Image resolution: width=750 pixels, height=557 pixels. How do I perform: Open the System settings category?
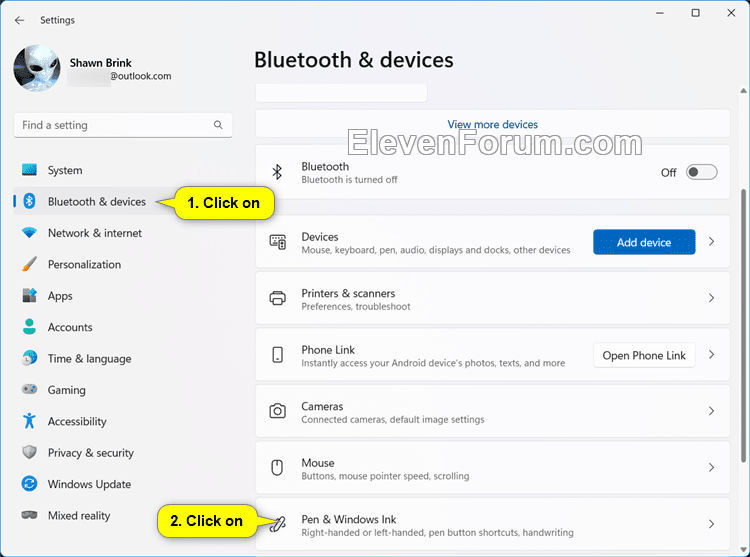point(65,170)
